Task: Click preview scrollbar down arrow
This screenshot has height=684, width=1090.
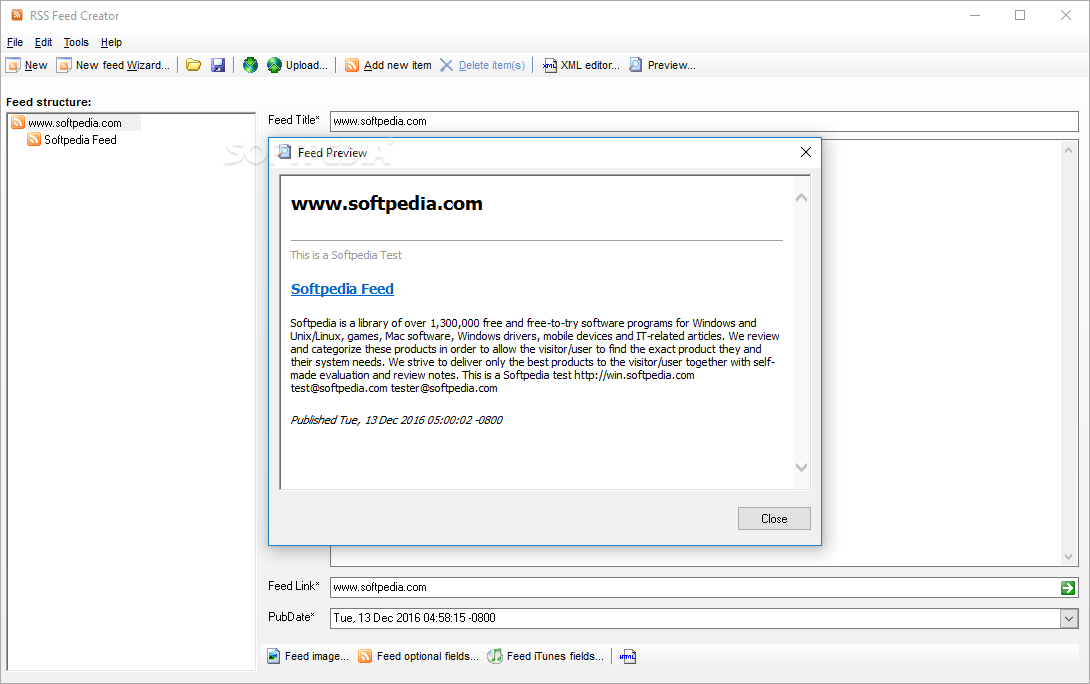Action: (802, 467)
